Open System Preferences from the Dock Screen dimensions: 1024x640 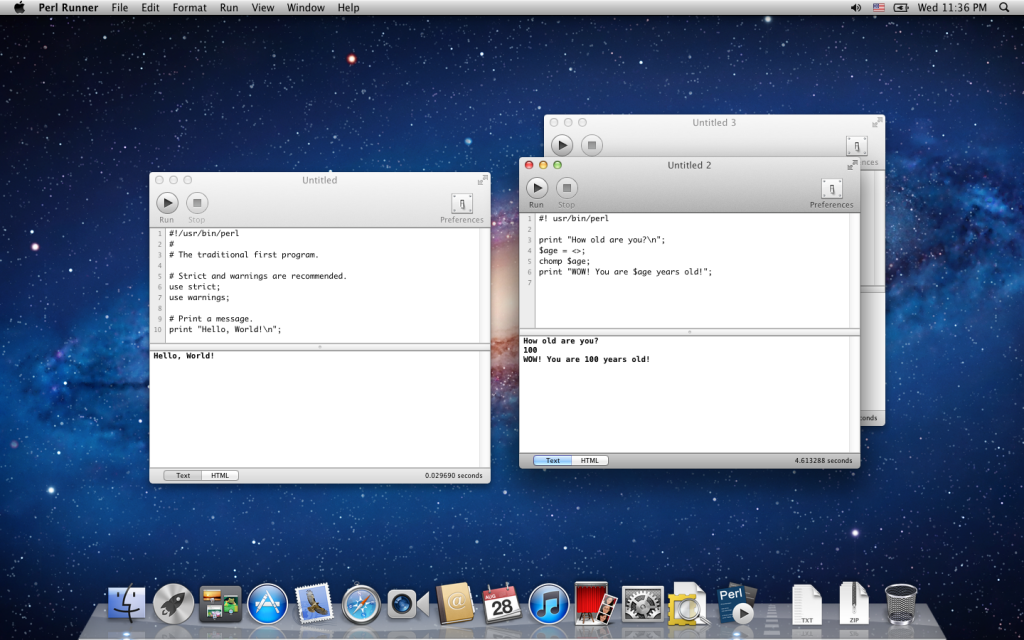click(x=643, y=603)
